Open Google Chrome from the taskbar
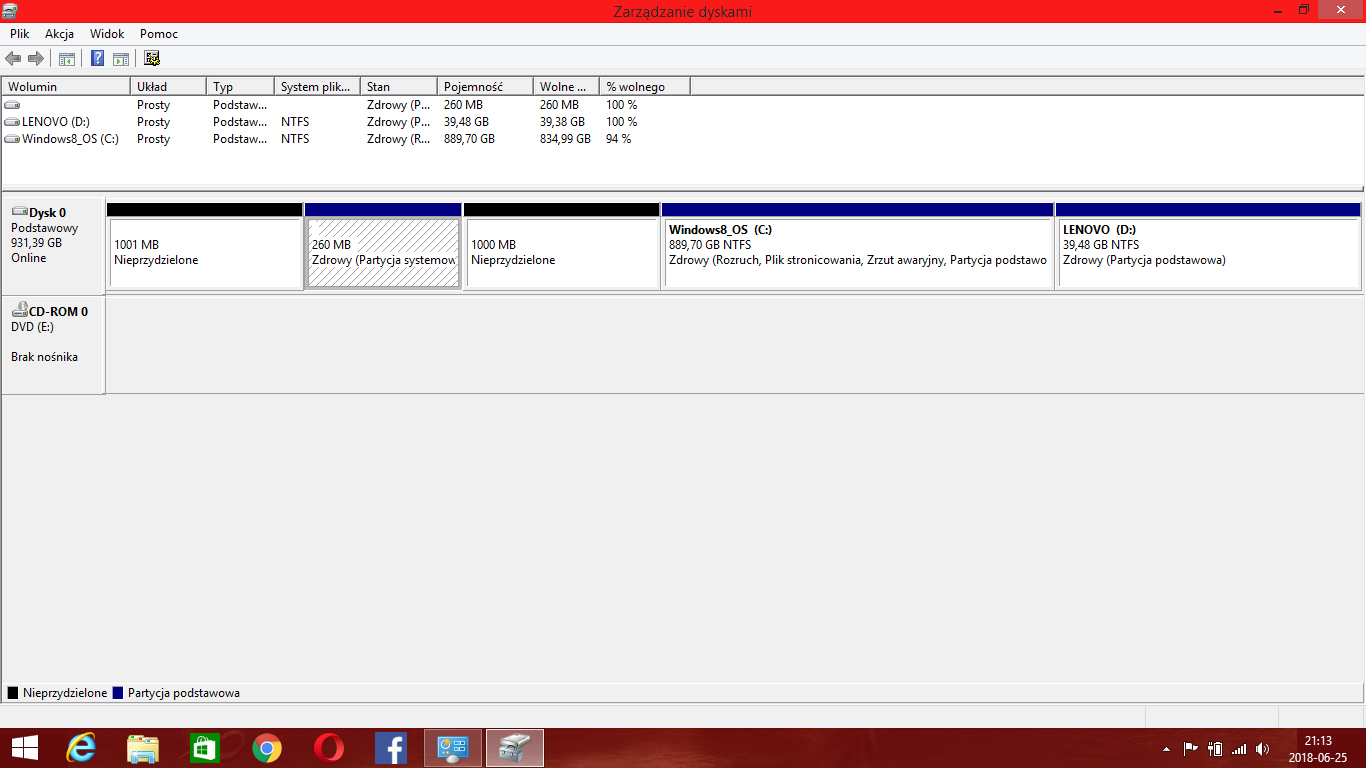 [x=266, y=748]
